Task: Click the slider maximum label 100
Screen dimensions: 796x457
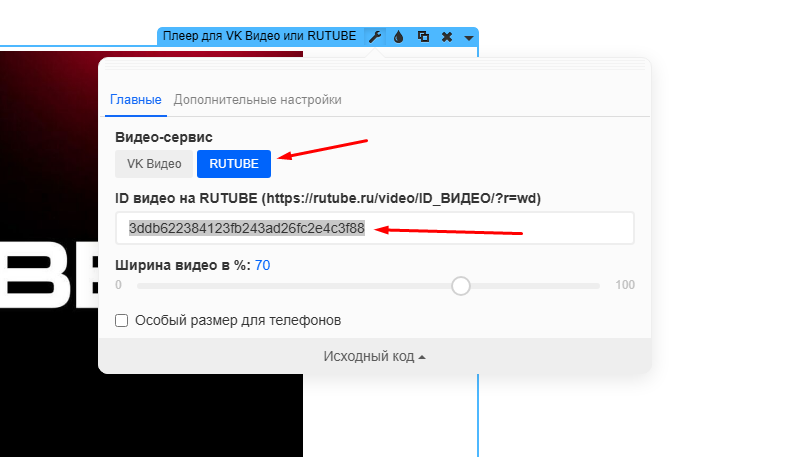Action: pos(625,285)
